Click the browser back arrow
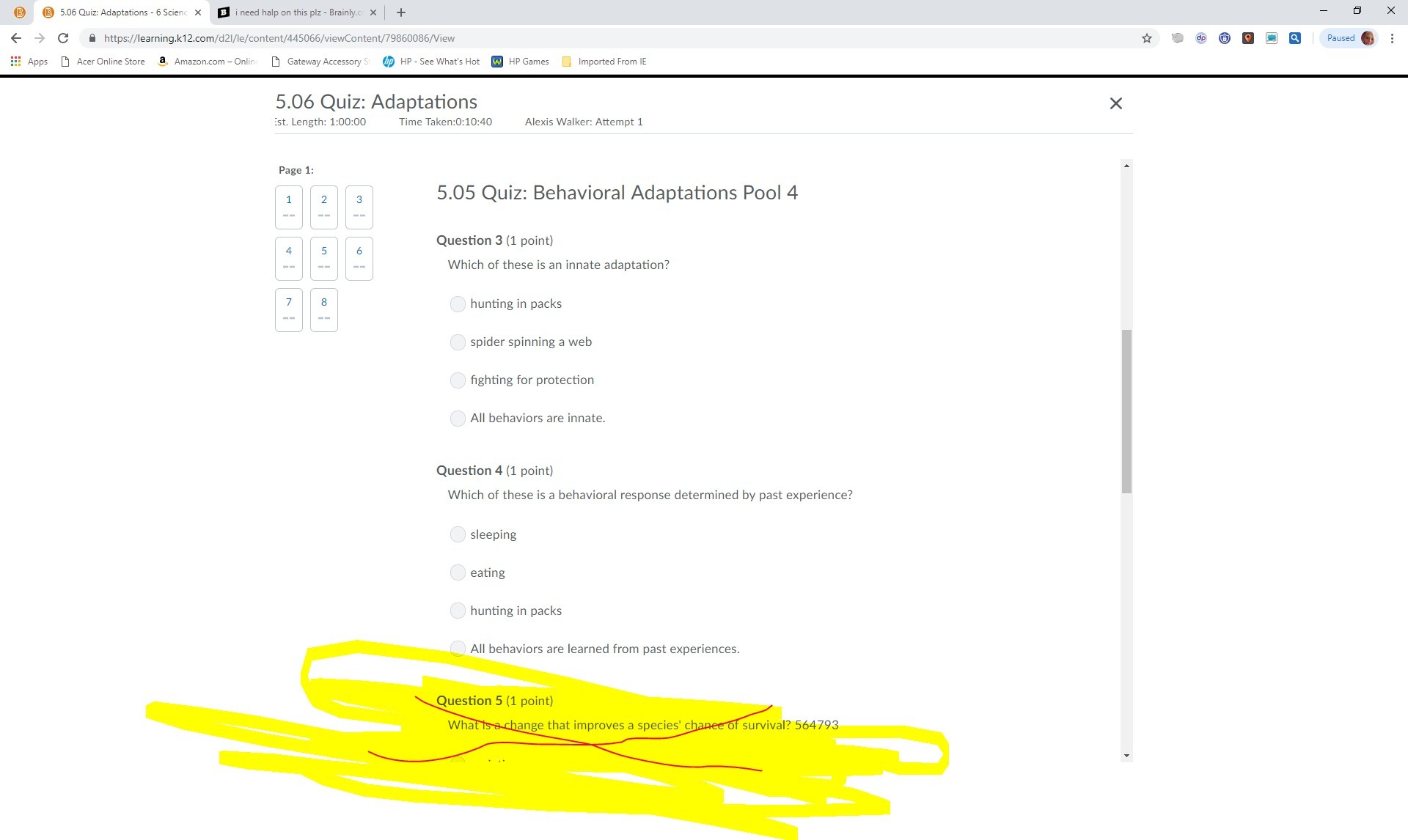The height and width of the screenshot is (840, 1408). pos(16,38)
